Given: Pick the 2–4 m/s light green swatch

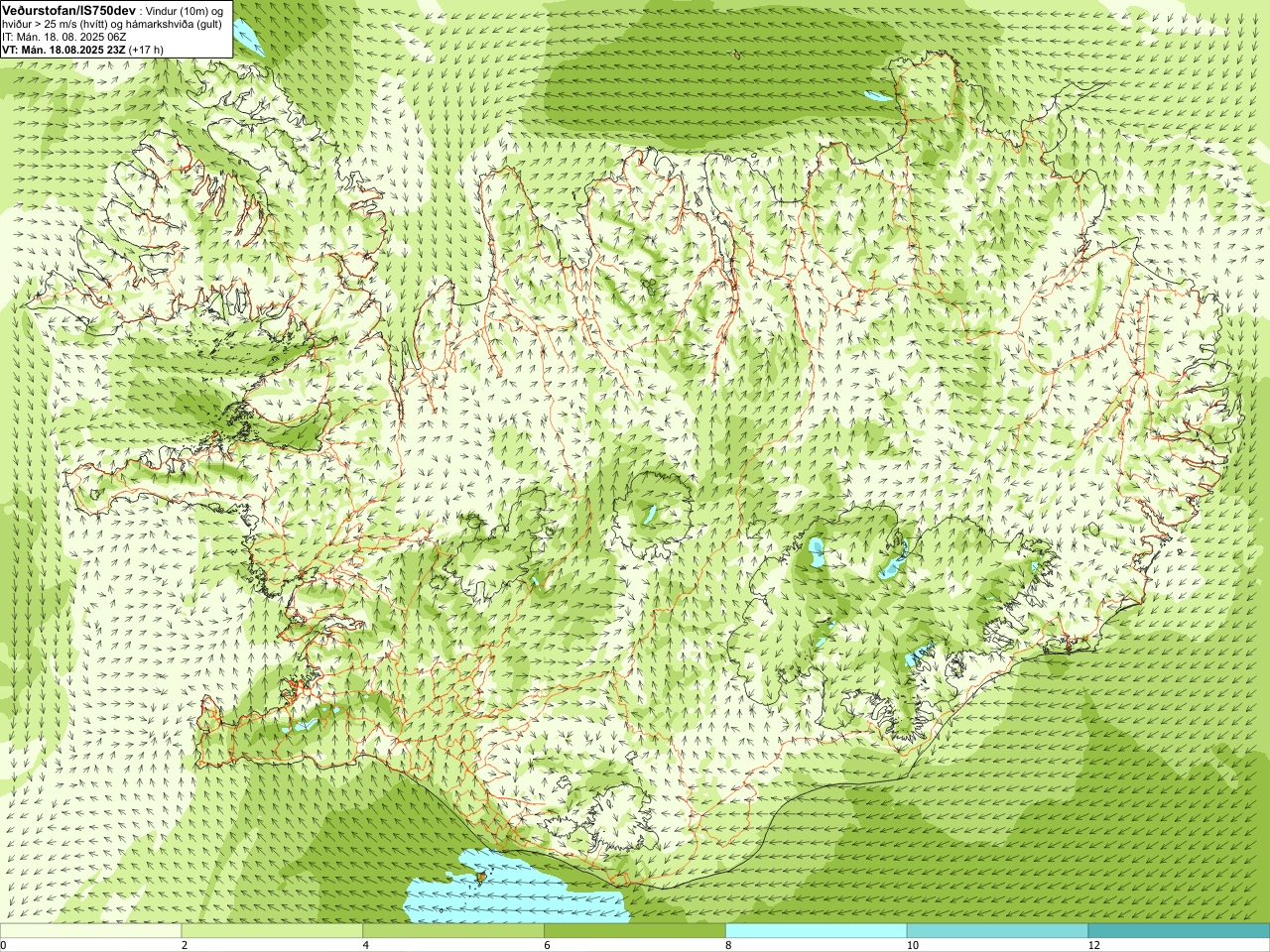Looking at the screenshot, I should click(272, 931).
